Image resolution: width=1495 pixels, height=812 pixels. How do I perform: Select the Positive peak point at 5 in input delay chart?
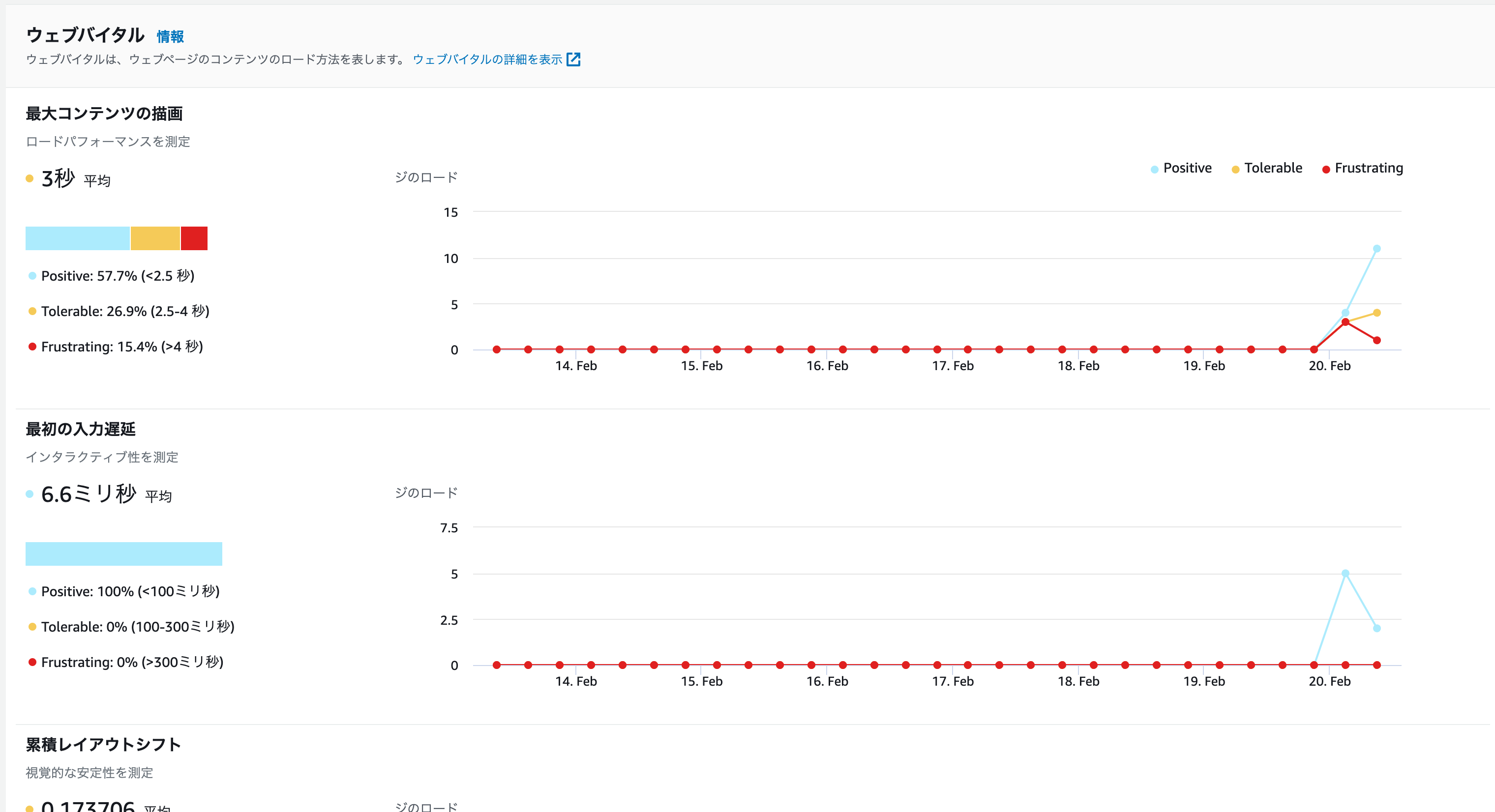click(x=1345, y=574)
